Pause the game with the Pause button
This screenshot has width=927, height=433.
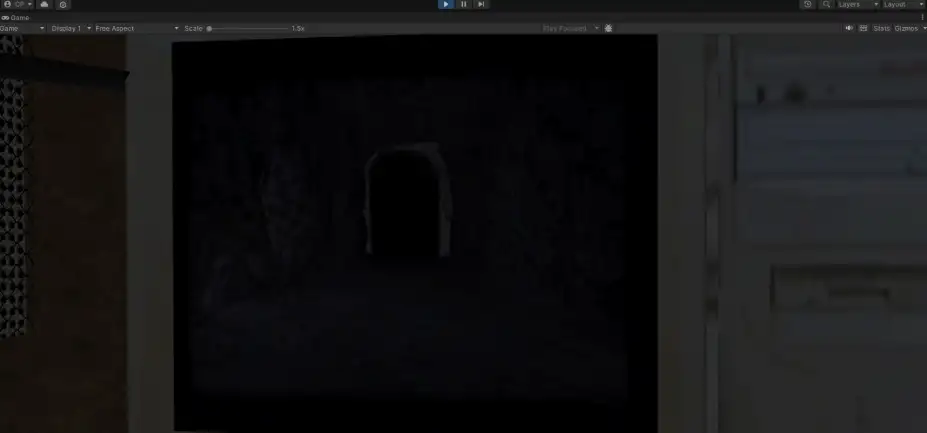[464, 4]
